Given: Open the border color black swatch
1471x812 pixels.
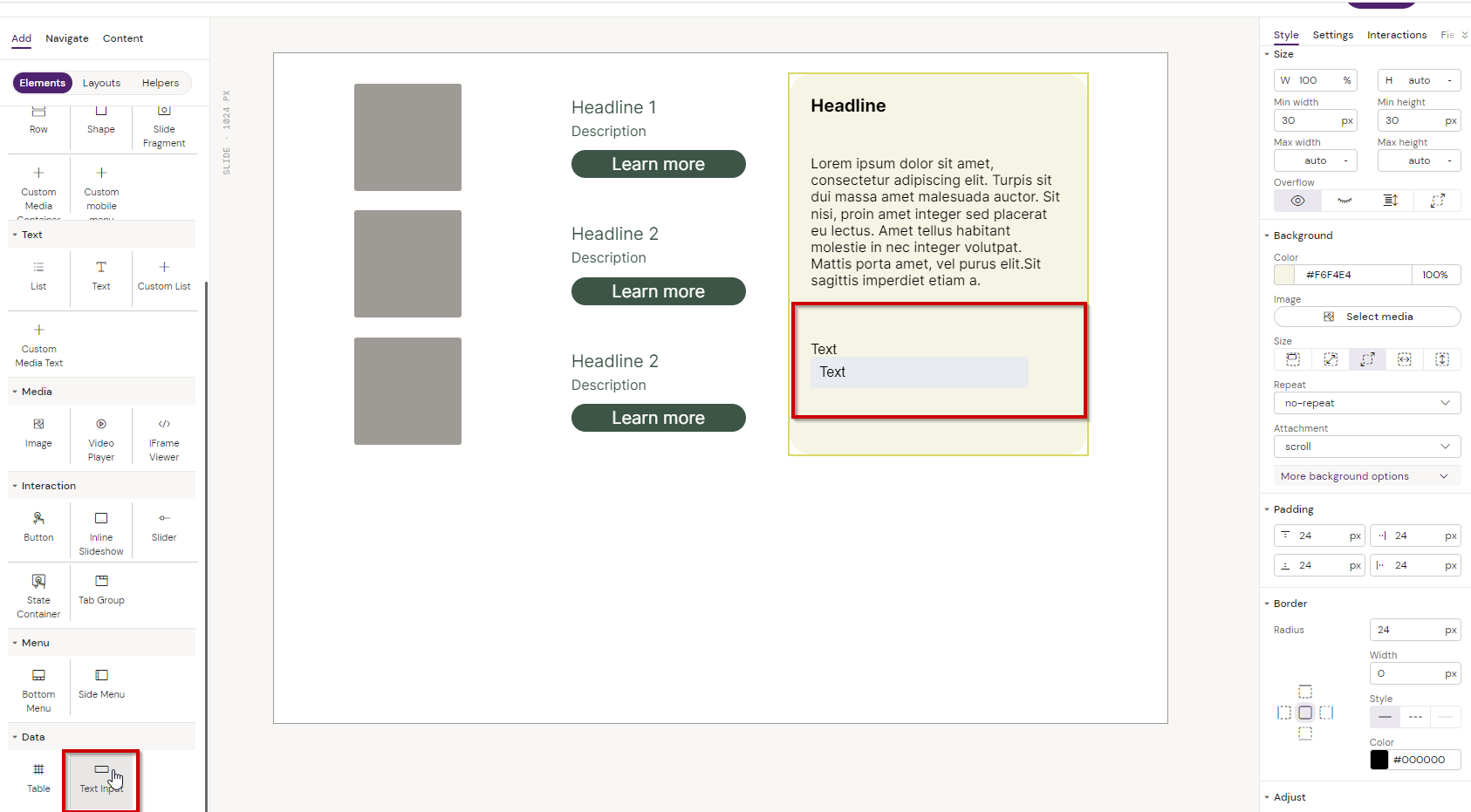Looking at the screenshot, I should (1379, 760).
